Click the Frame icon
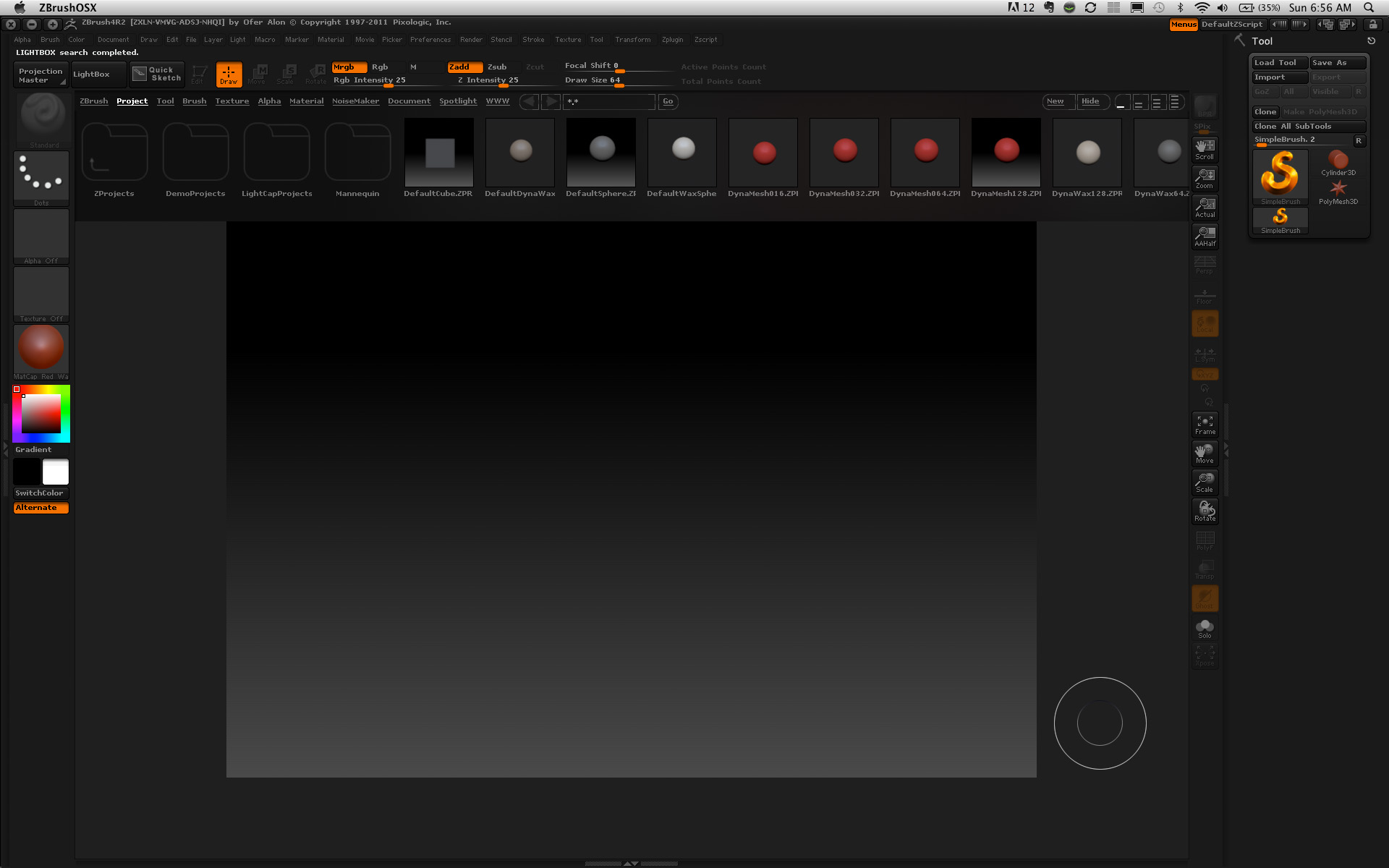 pyautogui.click(x=1205, y=424)
